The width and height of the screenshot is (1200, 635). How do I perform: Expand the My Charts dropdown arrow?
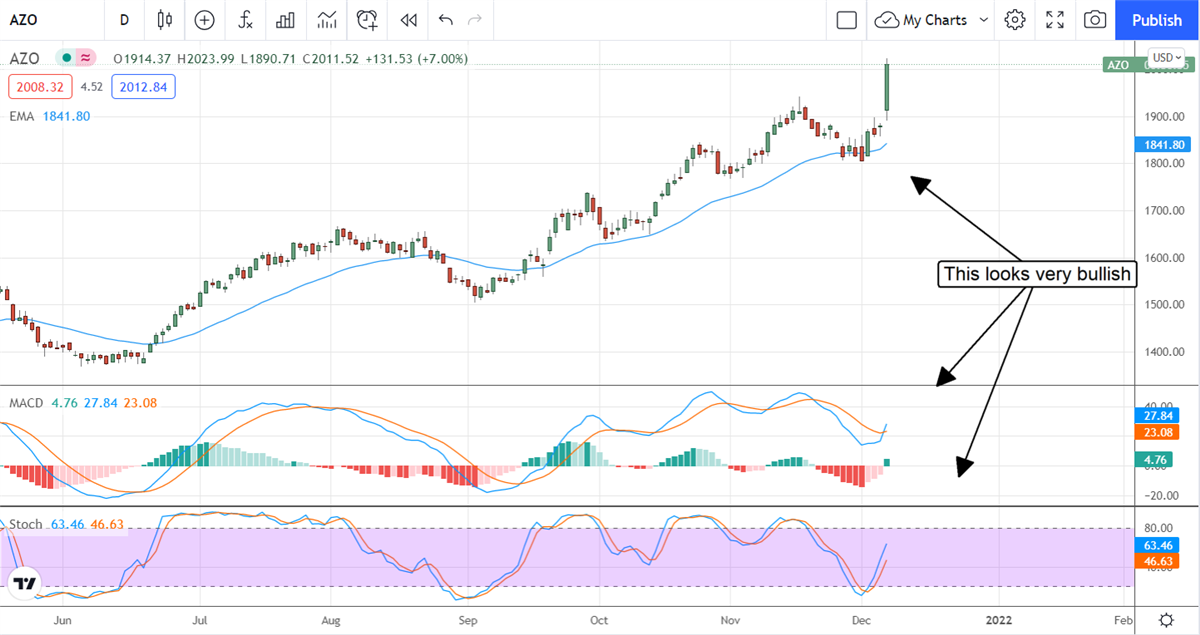click(984, 19)
